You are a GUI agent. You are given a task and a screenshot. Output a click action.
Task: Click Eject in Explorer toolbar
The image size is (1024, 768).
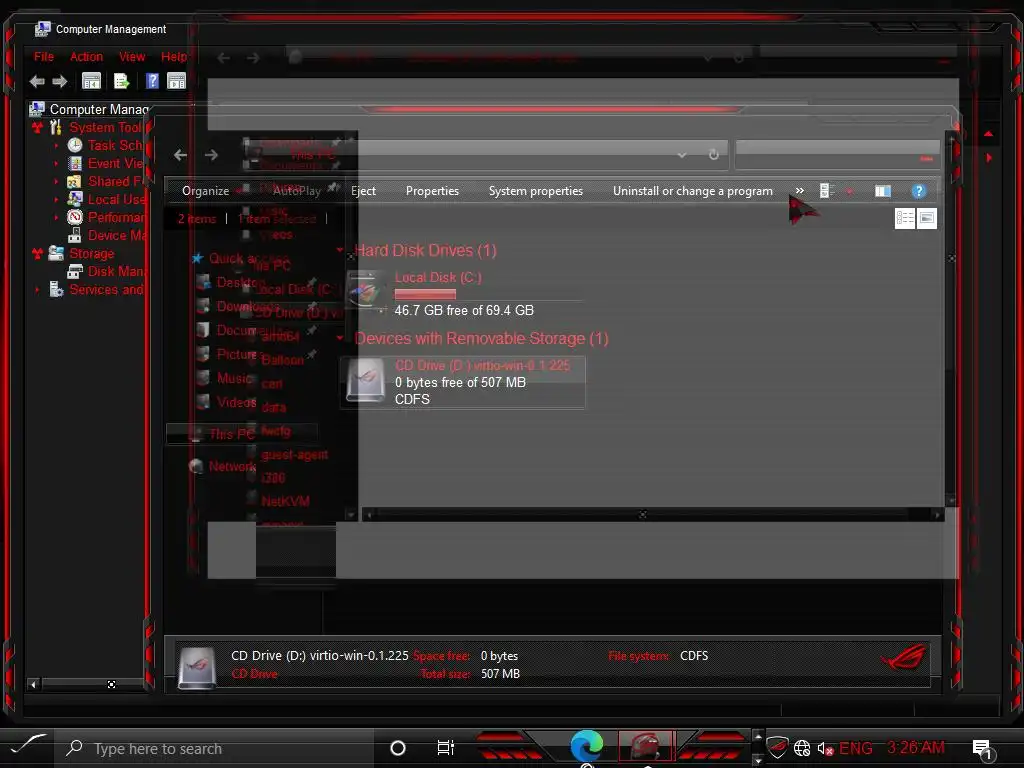[363, 191]
